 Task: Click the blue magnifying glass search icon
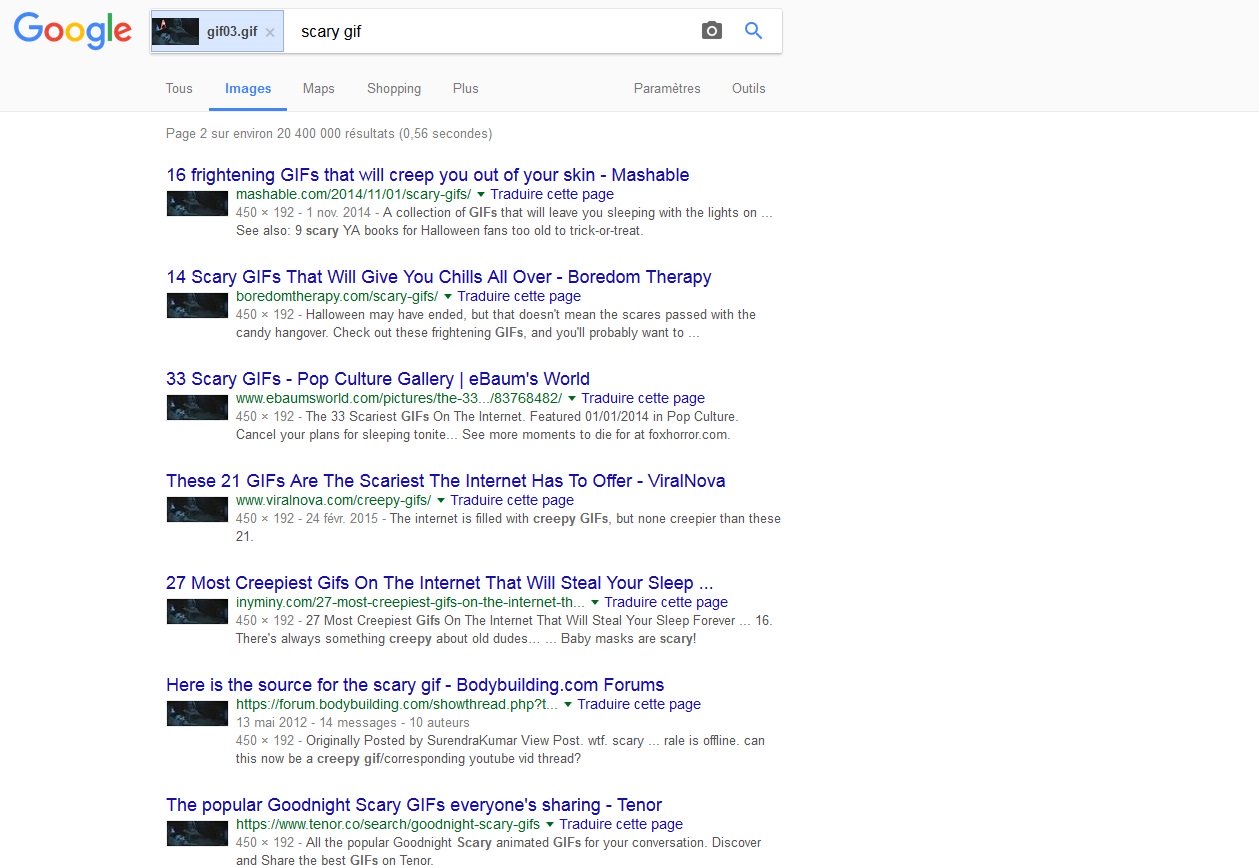(754, 31)
